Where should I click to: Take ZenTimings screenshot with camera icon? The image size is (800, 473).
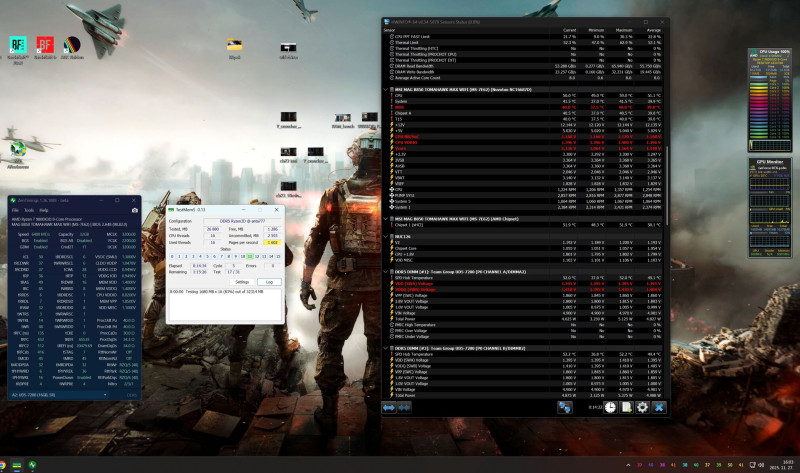click(135, 210)
